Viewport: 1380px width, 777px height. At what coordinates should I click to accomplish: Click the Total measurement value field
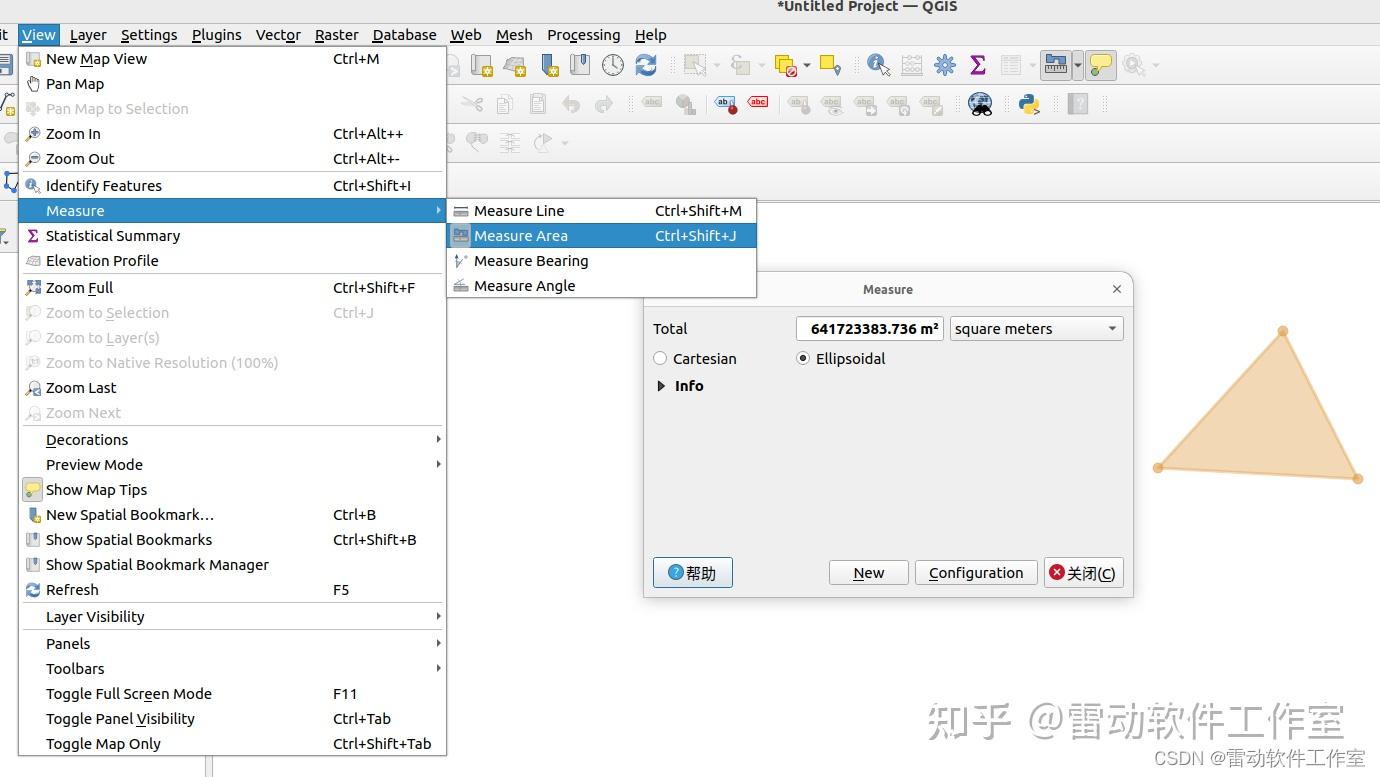[869, 328]
